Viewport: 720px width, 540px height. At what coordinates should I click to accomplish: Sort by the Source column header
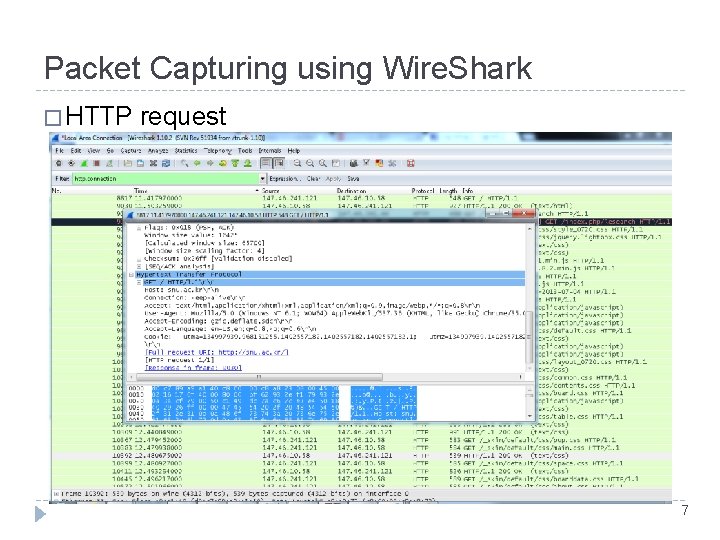point(270,191)
